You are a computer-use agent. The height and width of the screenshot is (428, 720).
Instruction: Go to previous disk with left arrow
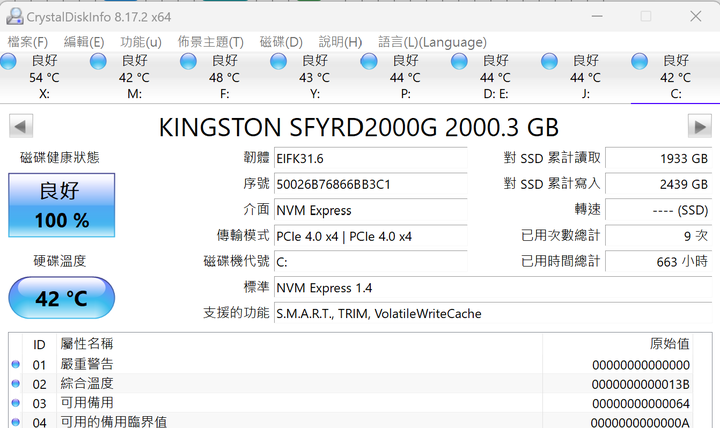click(x=21, y=126)
